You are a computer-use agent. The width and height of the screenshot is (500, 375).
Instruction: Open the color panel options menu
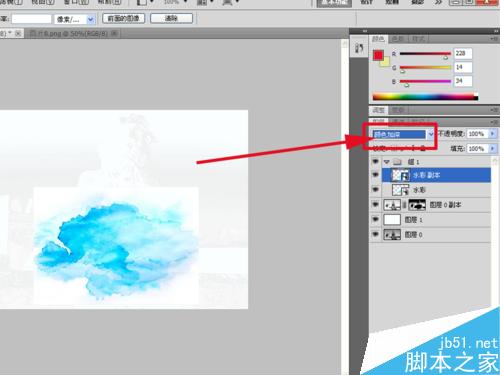click(494, 39)
